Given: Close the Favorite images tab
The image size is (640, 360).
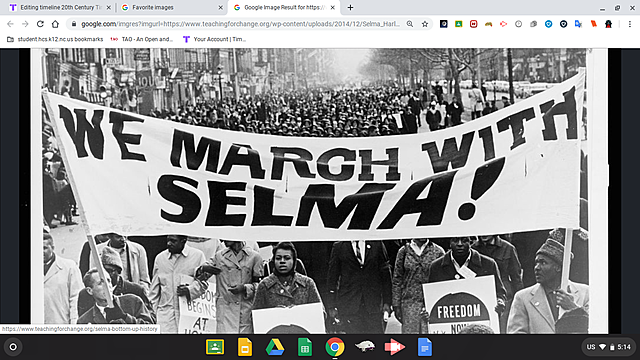Looking at the screenshot, I should pyautogui.click(x=220, y=7).
